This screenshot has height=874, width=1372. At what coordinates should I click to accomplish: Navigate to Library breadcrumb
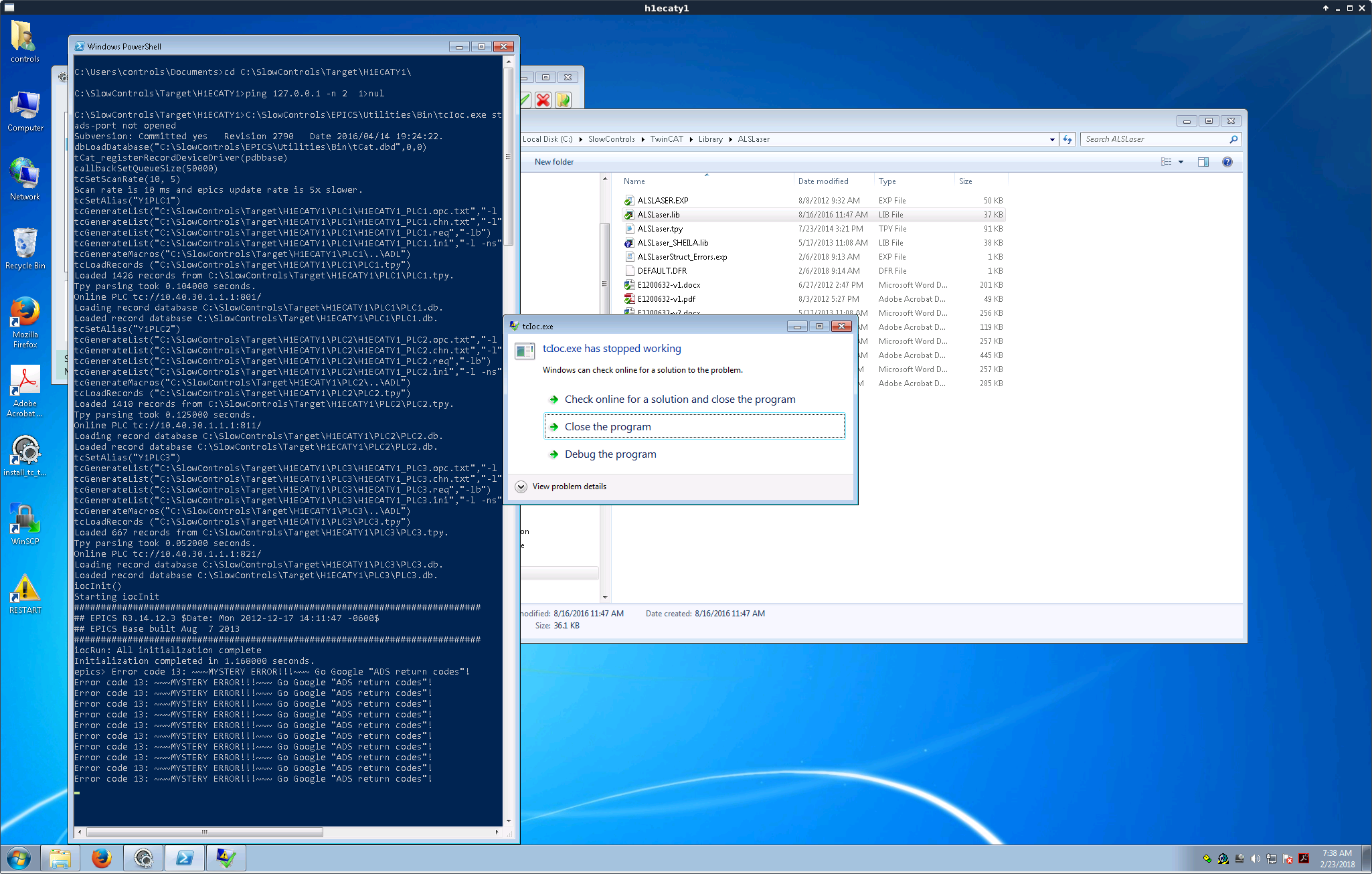pyautogui.click(x=711, y=139)
